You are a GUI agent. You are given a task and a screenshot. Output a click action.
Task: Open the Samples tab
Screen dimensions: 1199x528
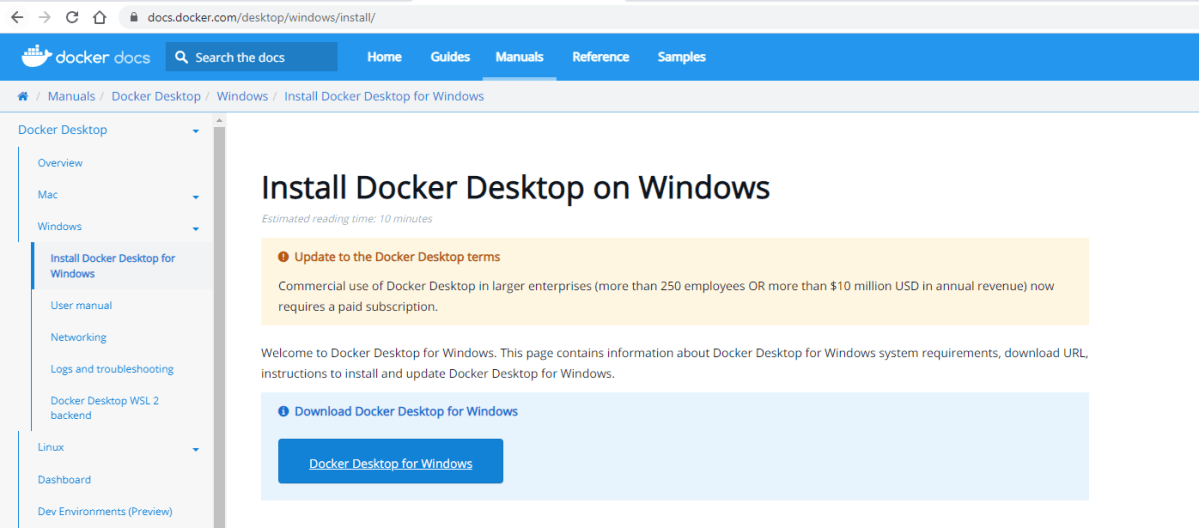coord(681,57)
